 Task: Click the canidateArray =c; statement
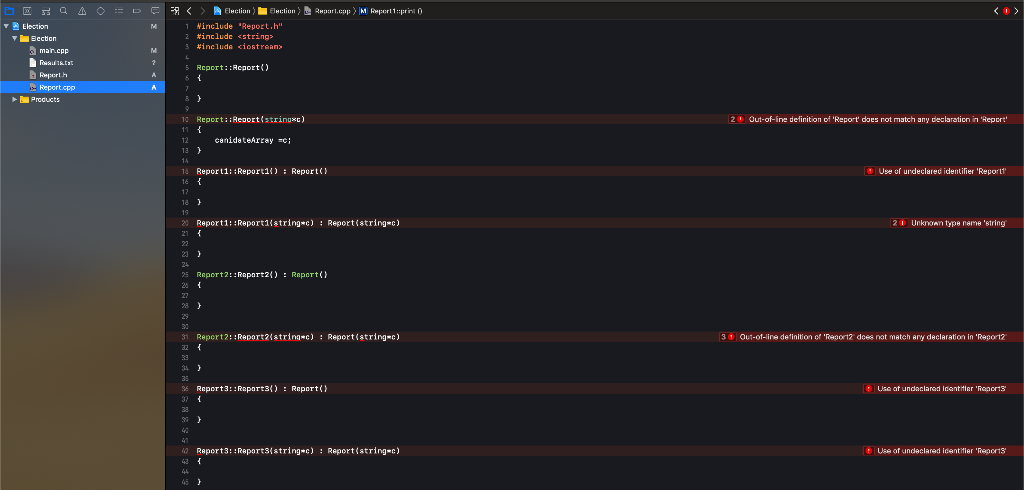click(251, 140)
